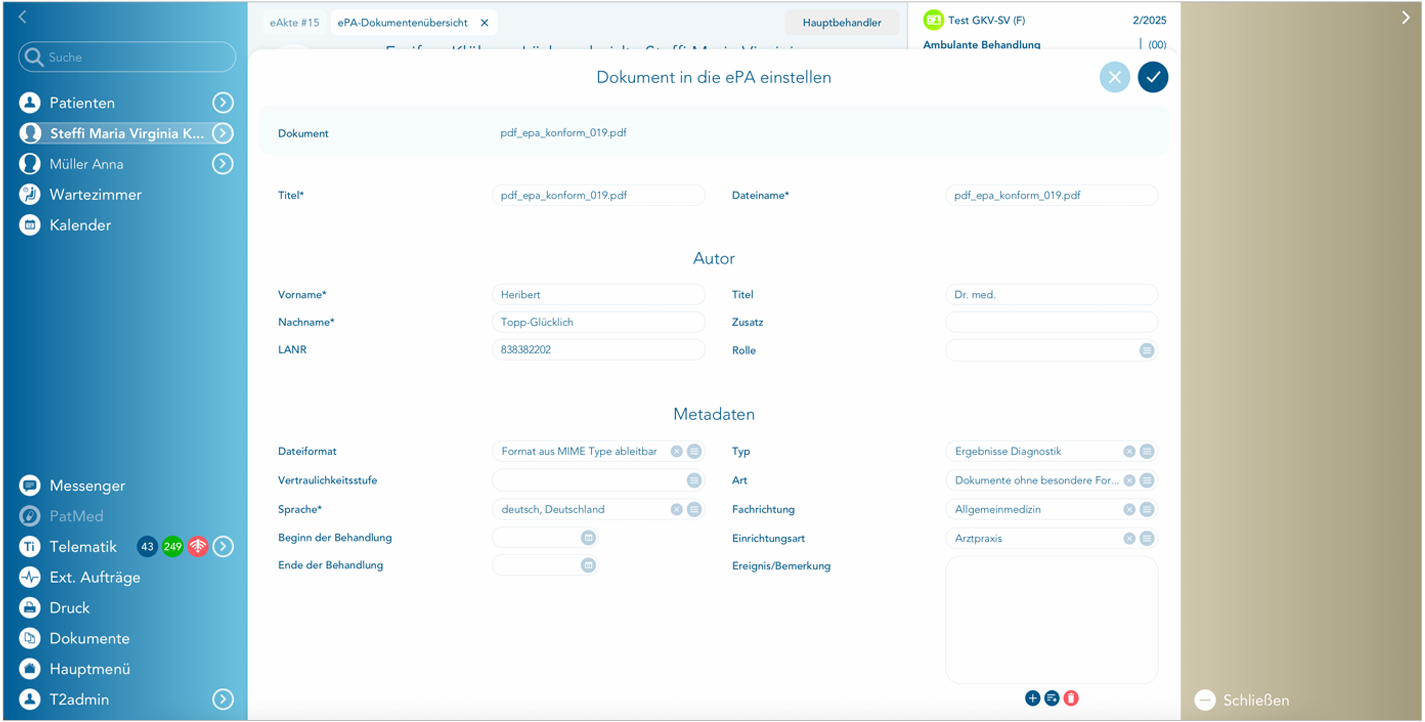The image size is (1425, 722).
Task: Open the Fachrichtung selection list
Action: click(x=1146, y=510)
